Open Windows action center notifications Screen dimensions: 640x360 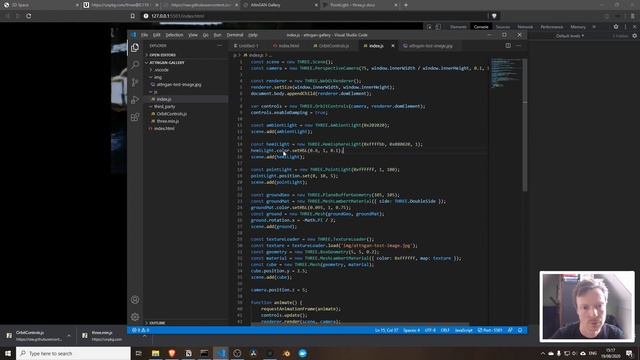629,353
